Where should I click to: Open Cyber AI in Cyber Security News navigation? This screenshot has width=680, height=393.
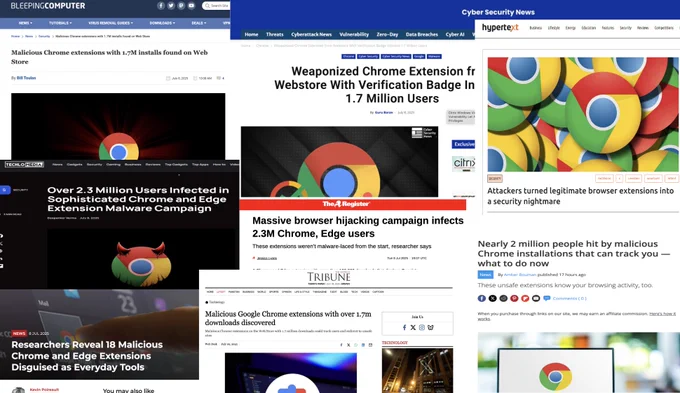click(455, 34)
